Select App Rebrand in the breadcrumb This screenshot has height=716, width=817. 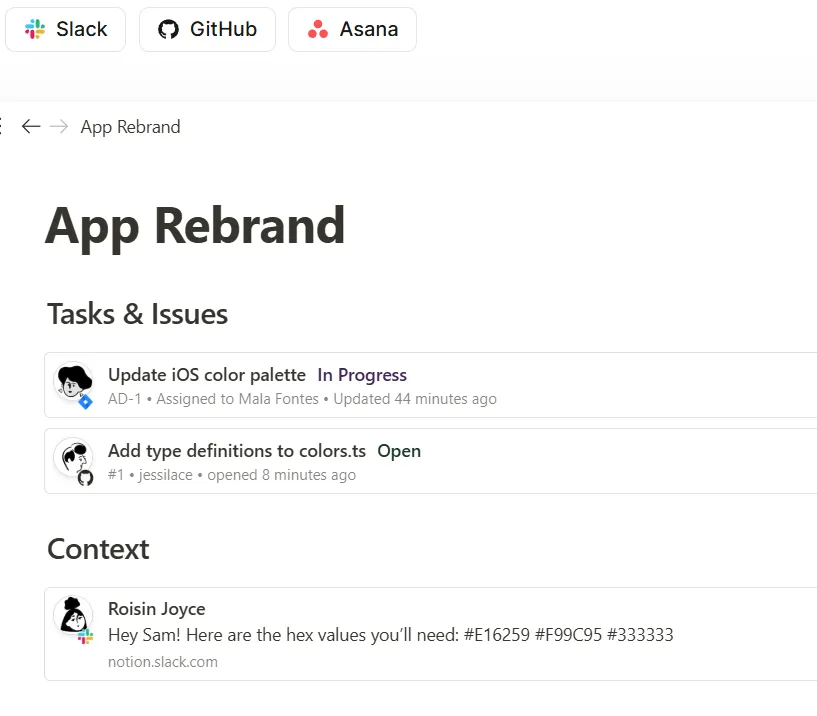[130, 127]
